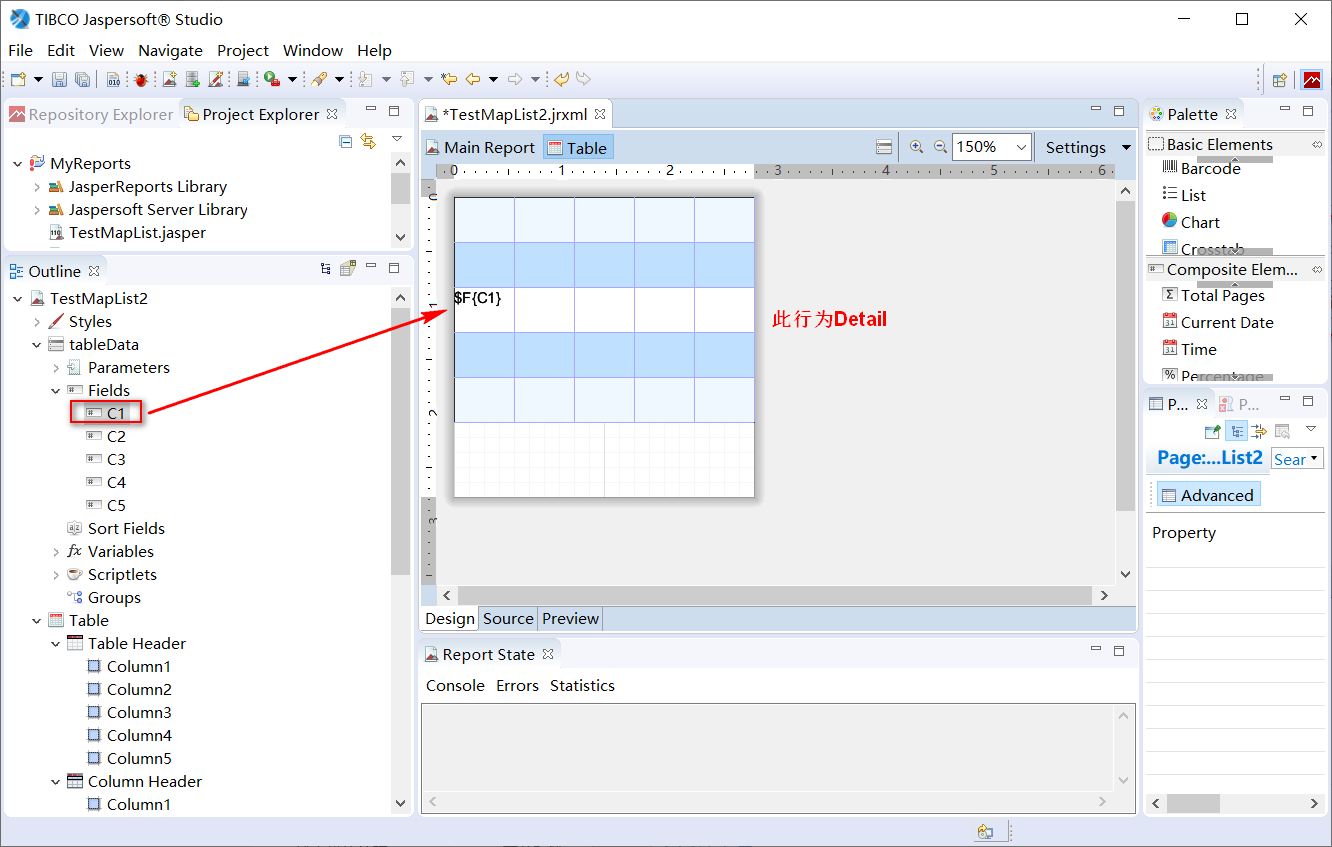The width and height of the screenshot is (1332, 847).
Task: Expand the Variables node in the Outline
Action: 56,552
